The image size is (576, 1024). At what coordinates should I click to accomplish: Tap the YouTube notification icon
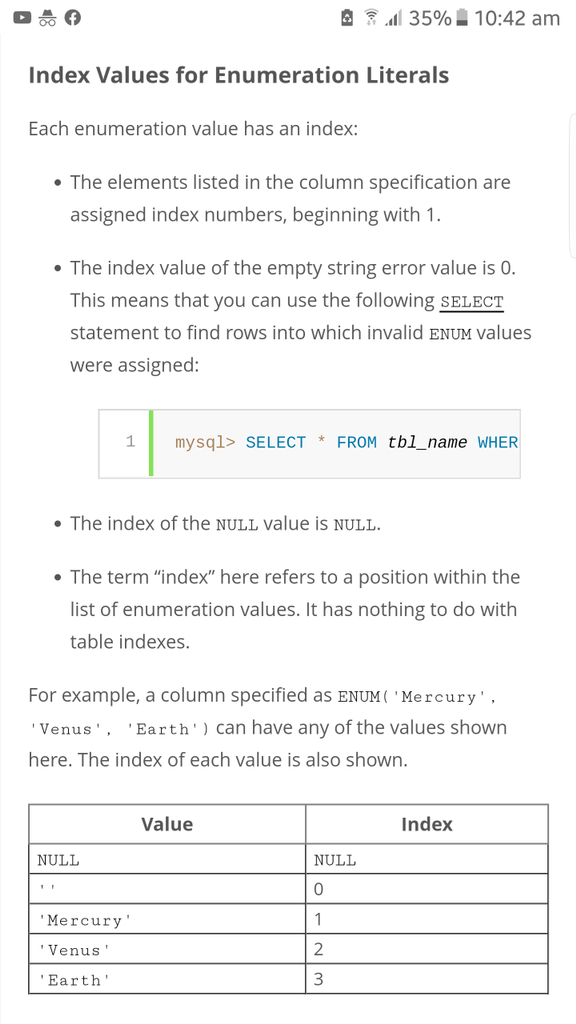pyautogui.click(x=22, y=18)
